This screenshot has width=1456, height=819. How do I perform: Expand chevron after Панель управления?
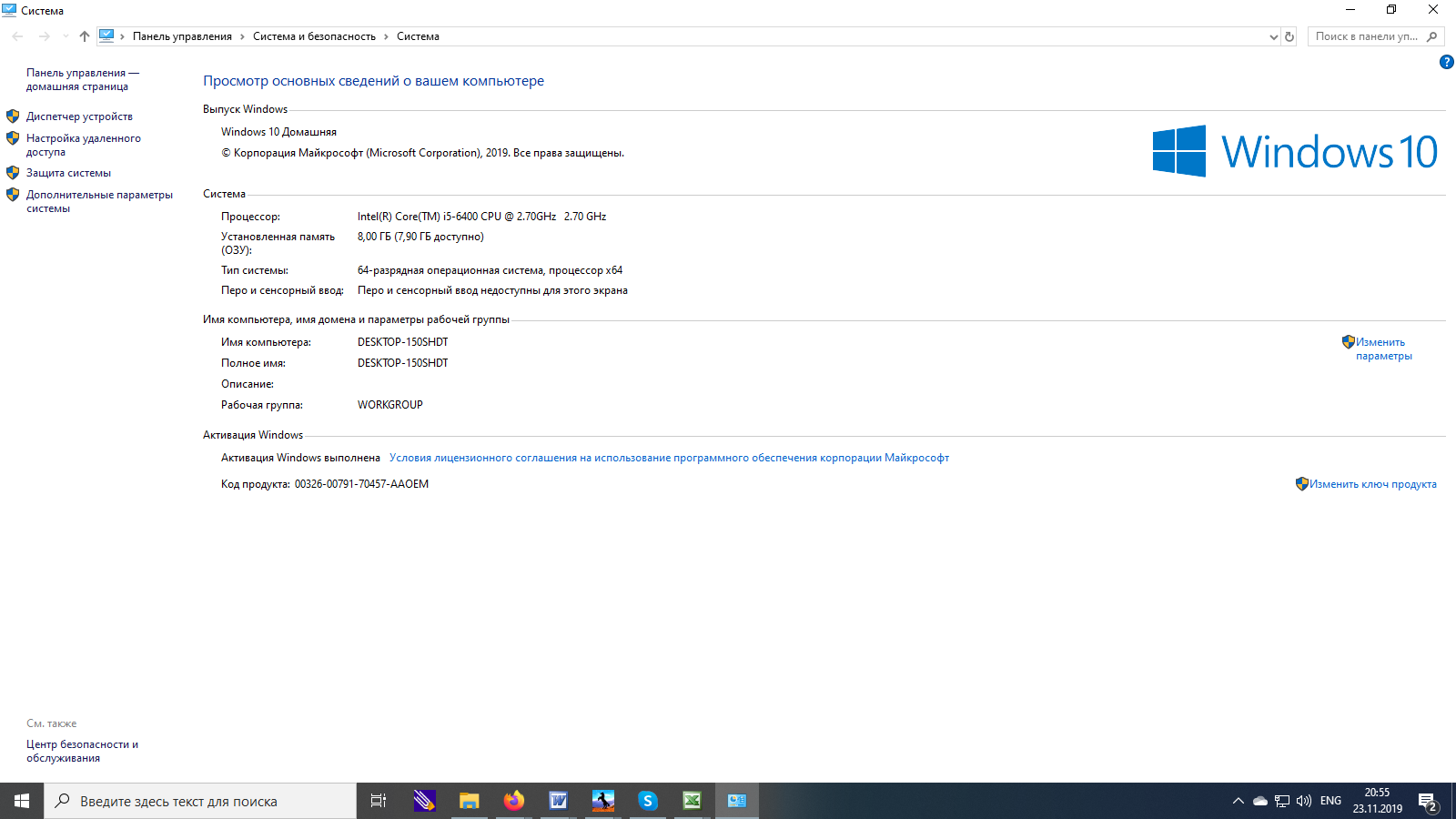(x=243, y=36)
